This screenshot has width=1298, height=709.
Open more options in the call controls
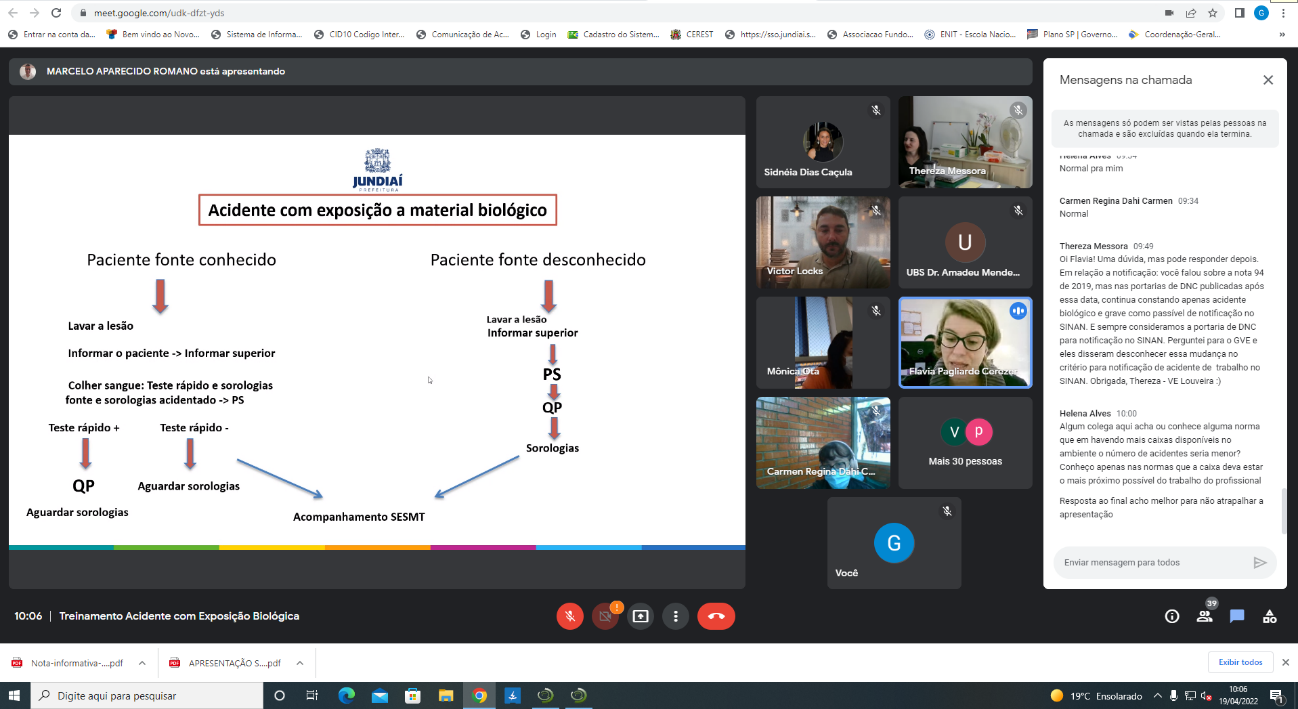click(677, 617)
